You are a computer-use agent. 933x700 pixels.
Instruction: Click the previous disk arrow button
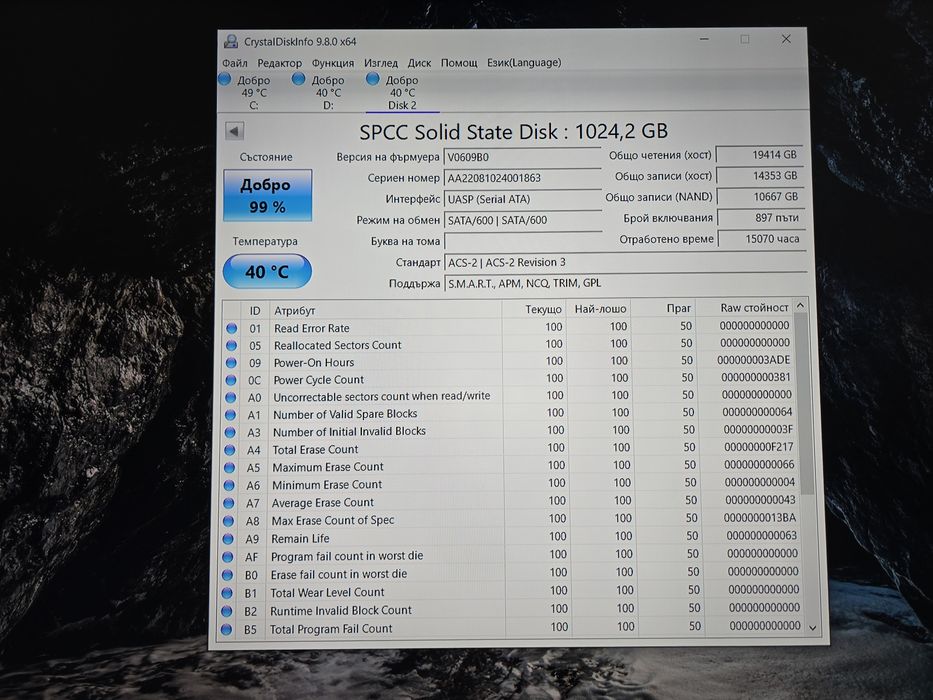point(234,131)
